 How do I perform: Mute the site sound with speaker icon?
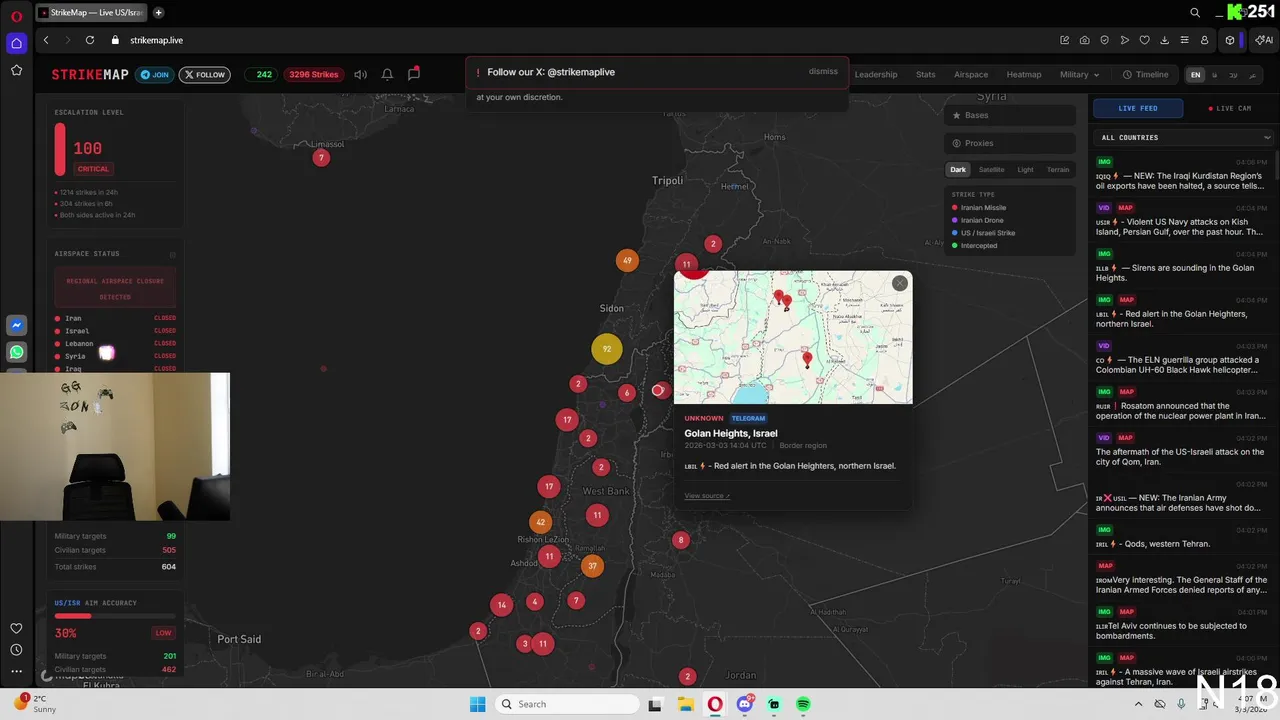tap(360, 74)
